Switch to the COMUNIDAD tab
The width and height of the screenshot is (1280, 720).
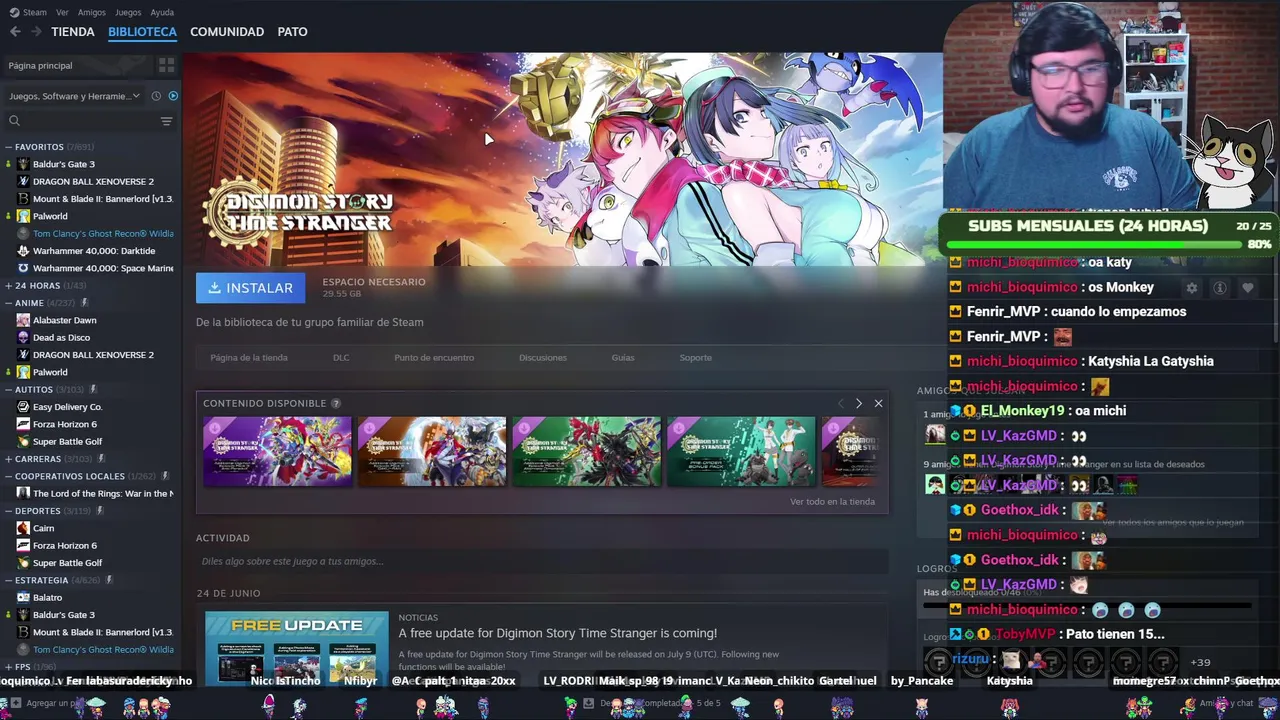pos(227,32)
